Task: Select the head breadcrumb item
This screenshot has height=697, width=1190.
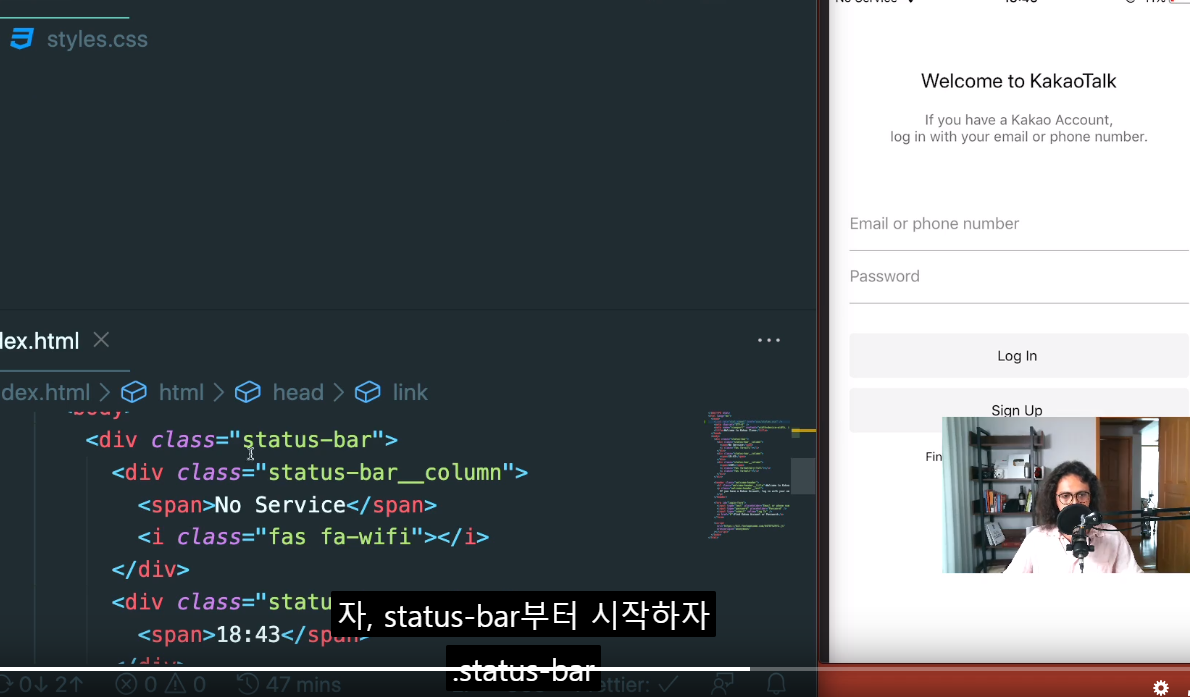Action: 298,392
